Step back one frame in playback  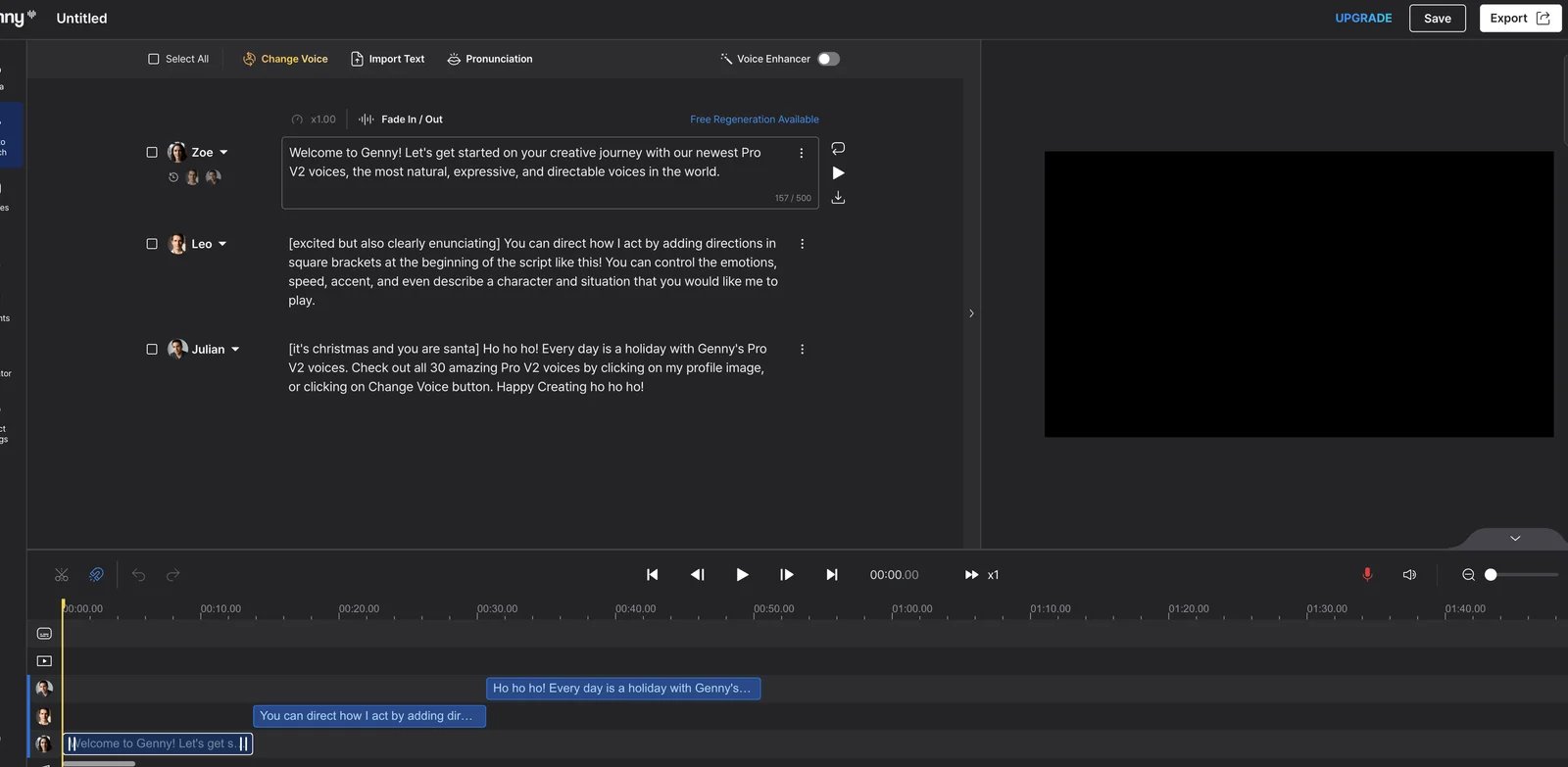[698, 575]
